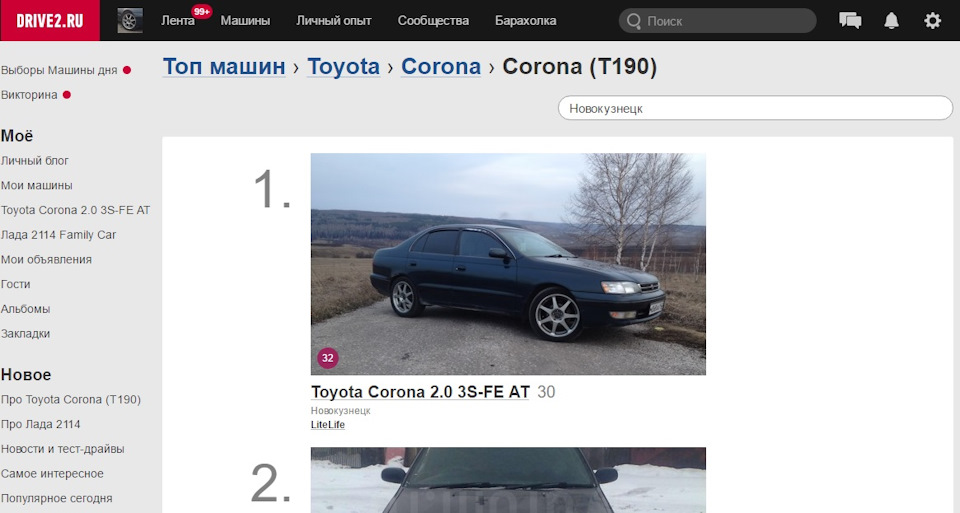Open the user avatar wheel thumbnail
The height and width of the screenshot is (513, 960).
pyautogui.click(x=130, y=21)
